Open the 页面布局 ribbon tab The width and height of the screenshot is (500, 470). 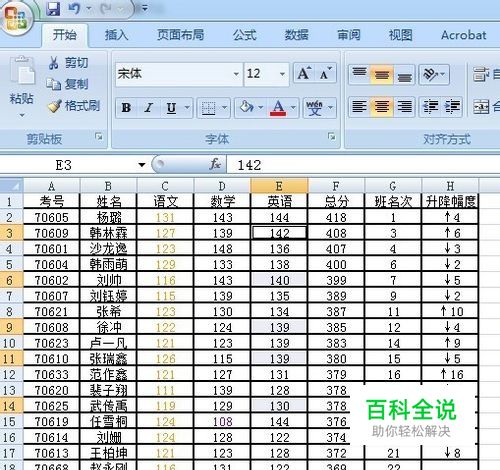180,35
